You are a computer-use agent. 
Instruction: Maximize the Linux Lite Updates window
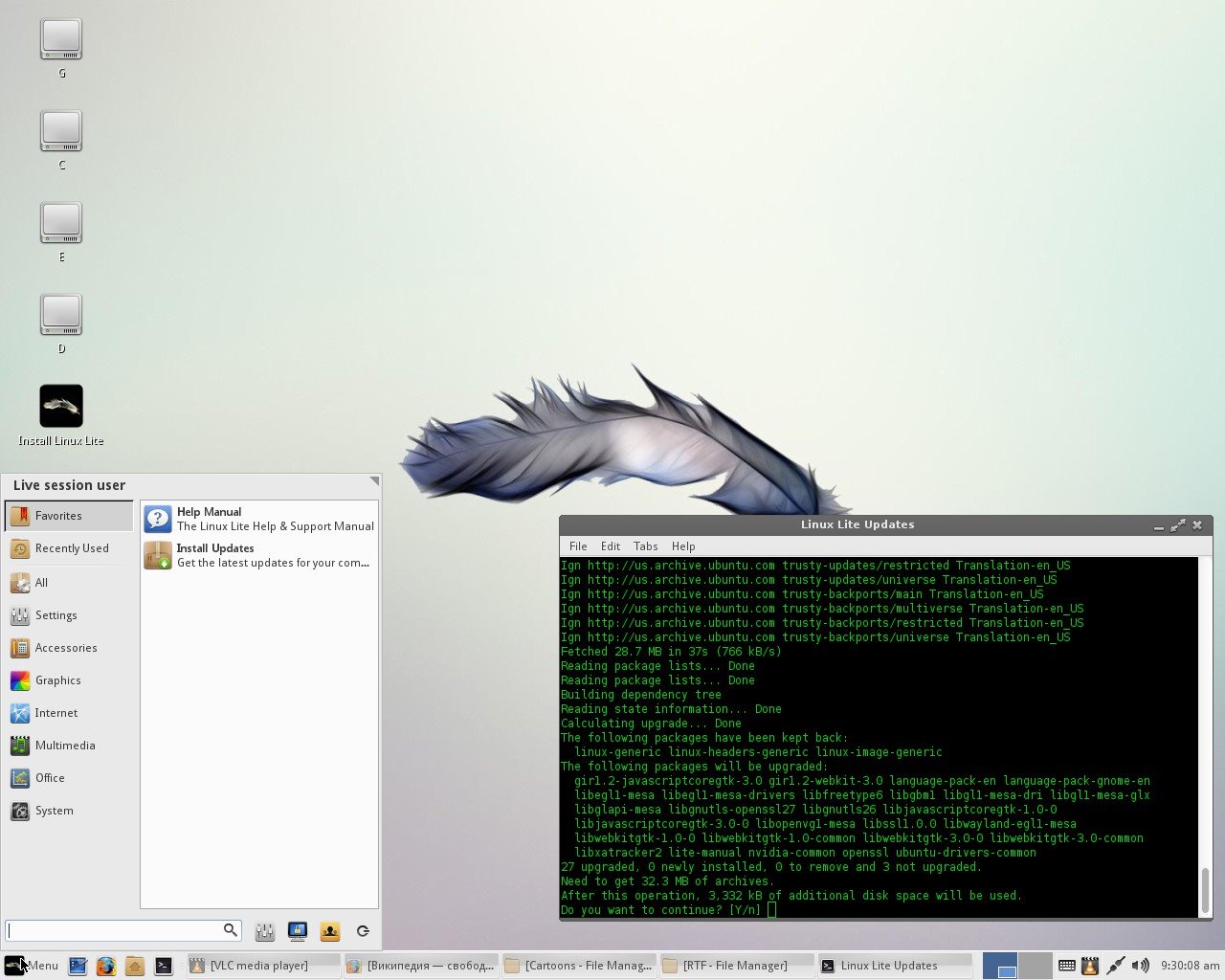tap(1178, 525)
